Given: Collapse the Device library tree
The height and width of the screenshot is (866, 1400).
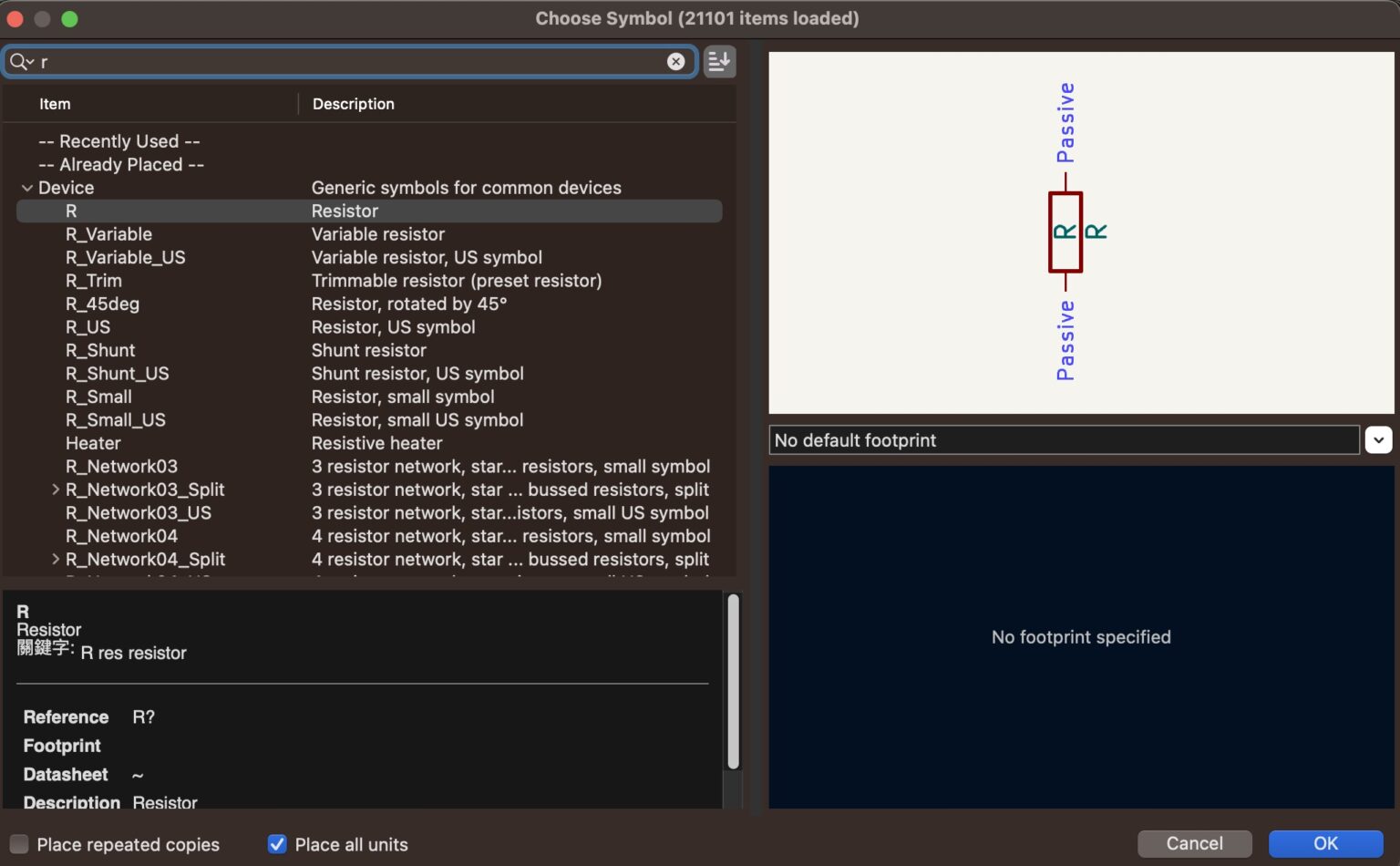Looking at the screenshot, I should [x=26, y=188].
